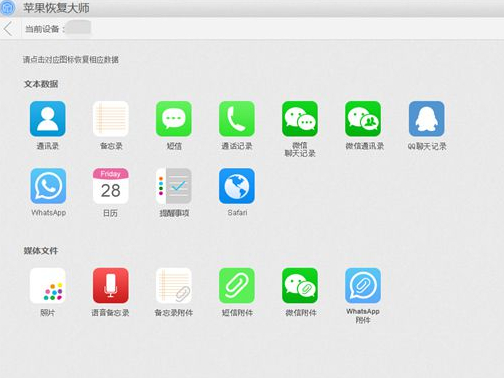Open the WhatsApp附件 attachment icon
Image resolution: width=504 pixels, height=378 pixels.
click(363, 286)
